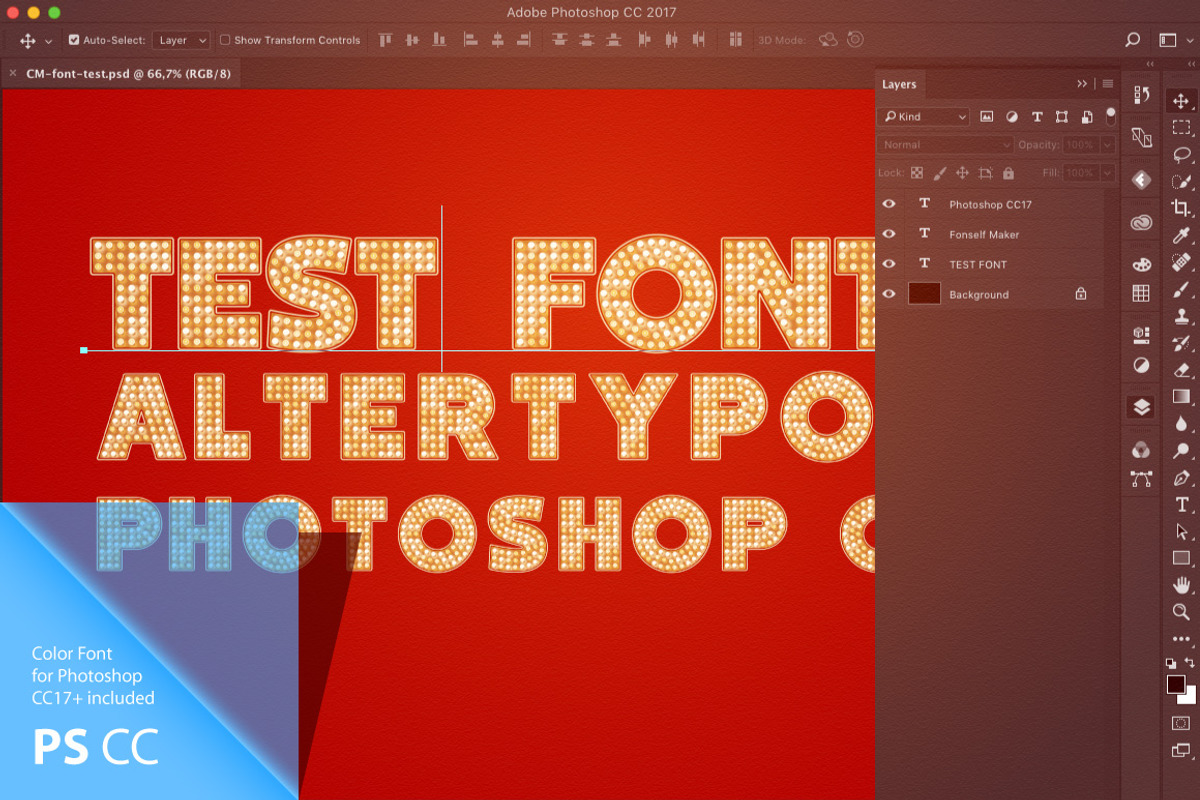Toggle shape layer filter in Layers panel
The width and height of the screenshot is (1200, 800).
1062,117
